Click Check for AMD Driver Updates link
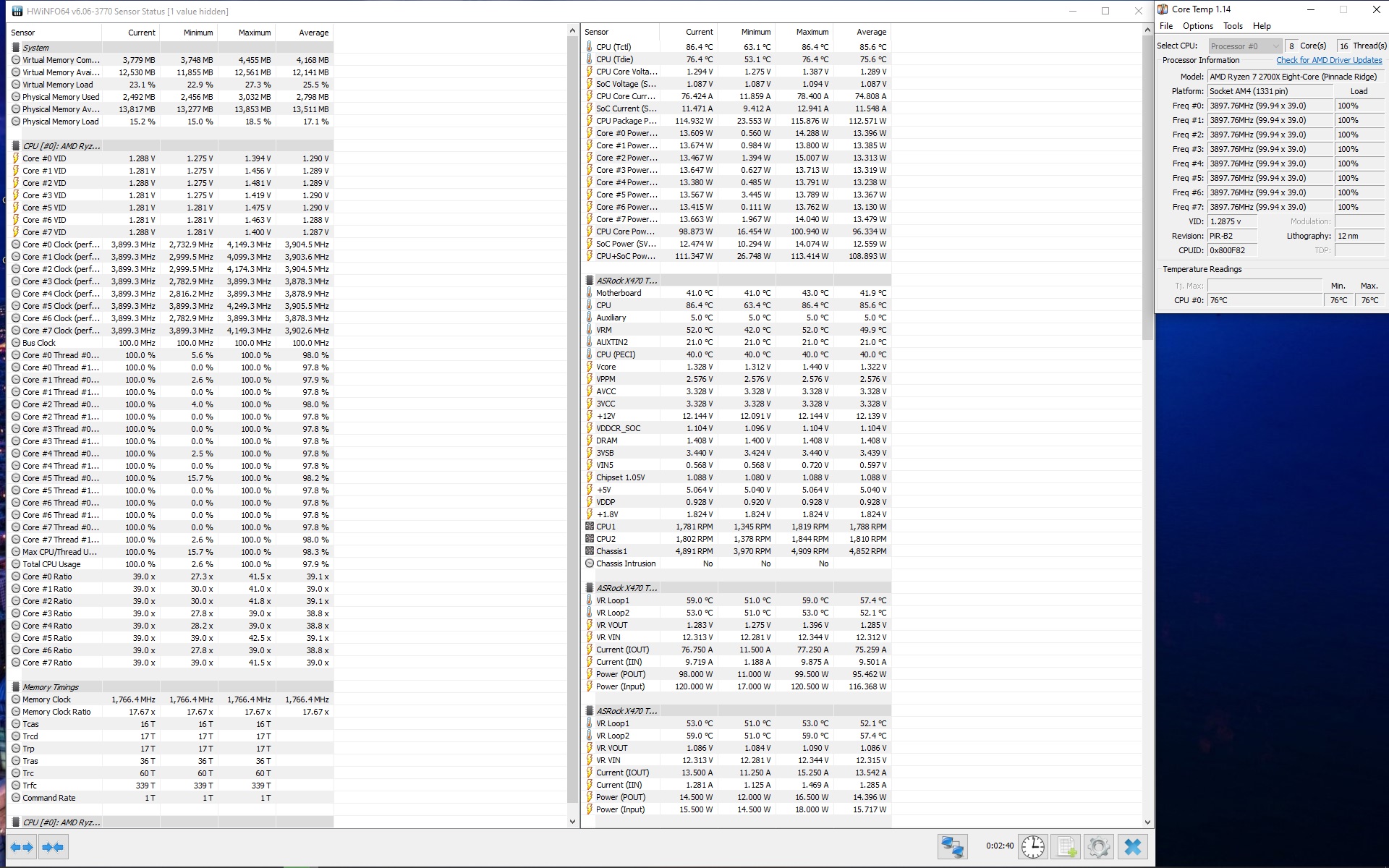 click(1328, 60)
